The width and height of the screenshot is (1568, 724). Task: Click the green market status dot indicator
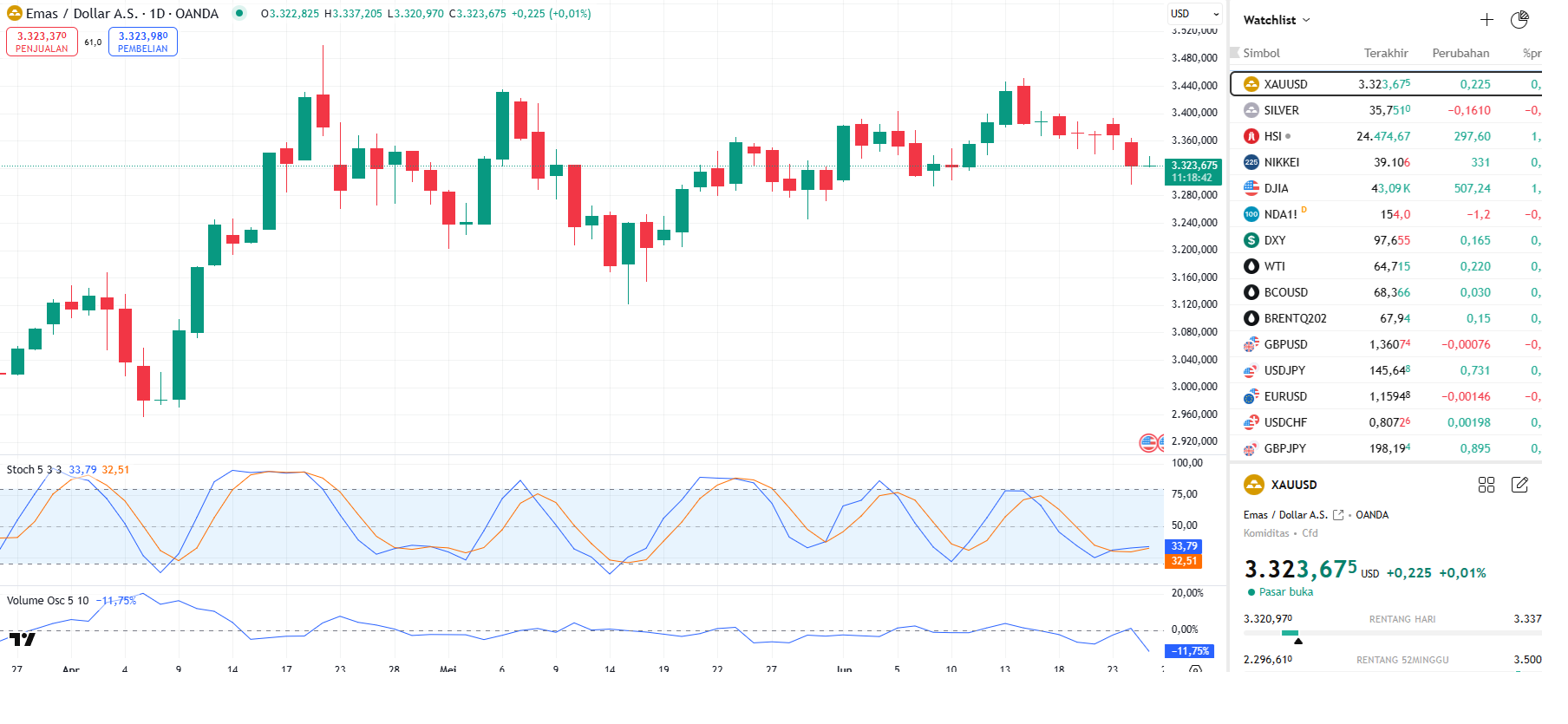[x=239, y=14]
